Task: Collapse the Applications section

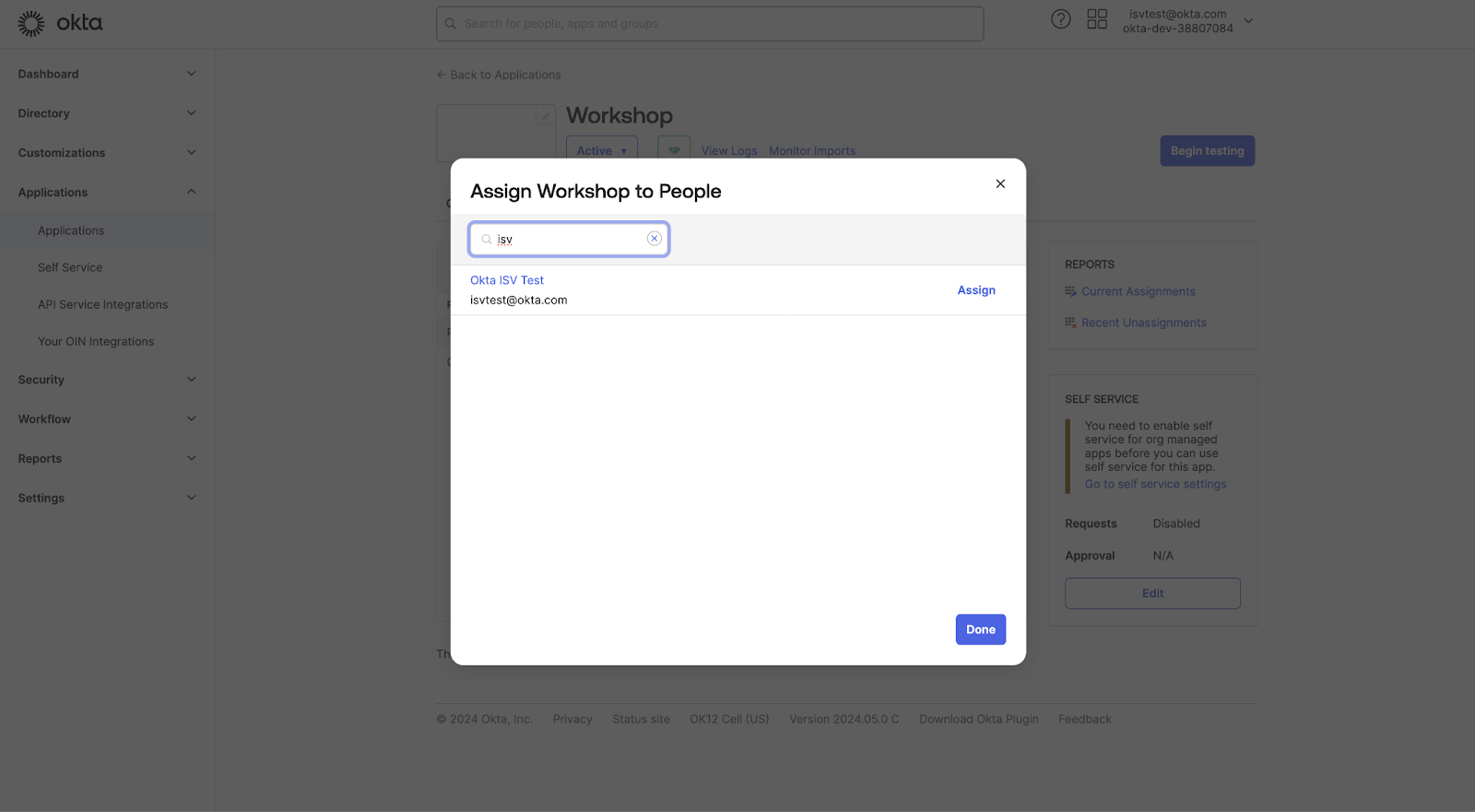Action: [x=108, y=193]
